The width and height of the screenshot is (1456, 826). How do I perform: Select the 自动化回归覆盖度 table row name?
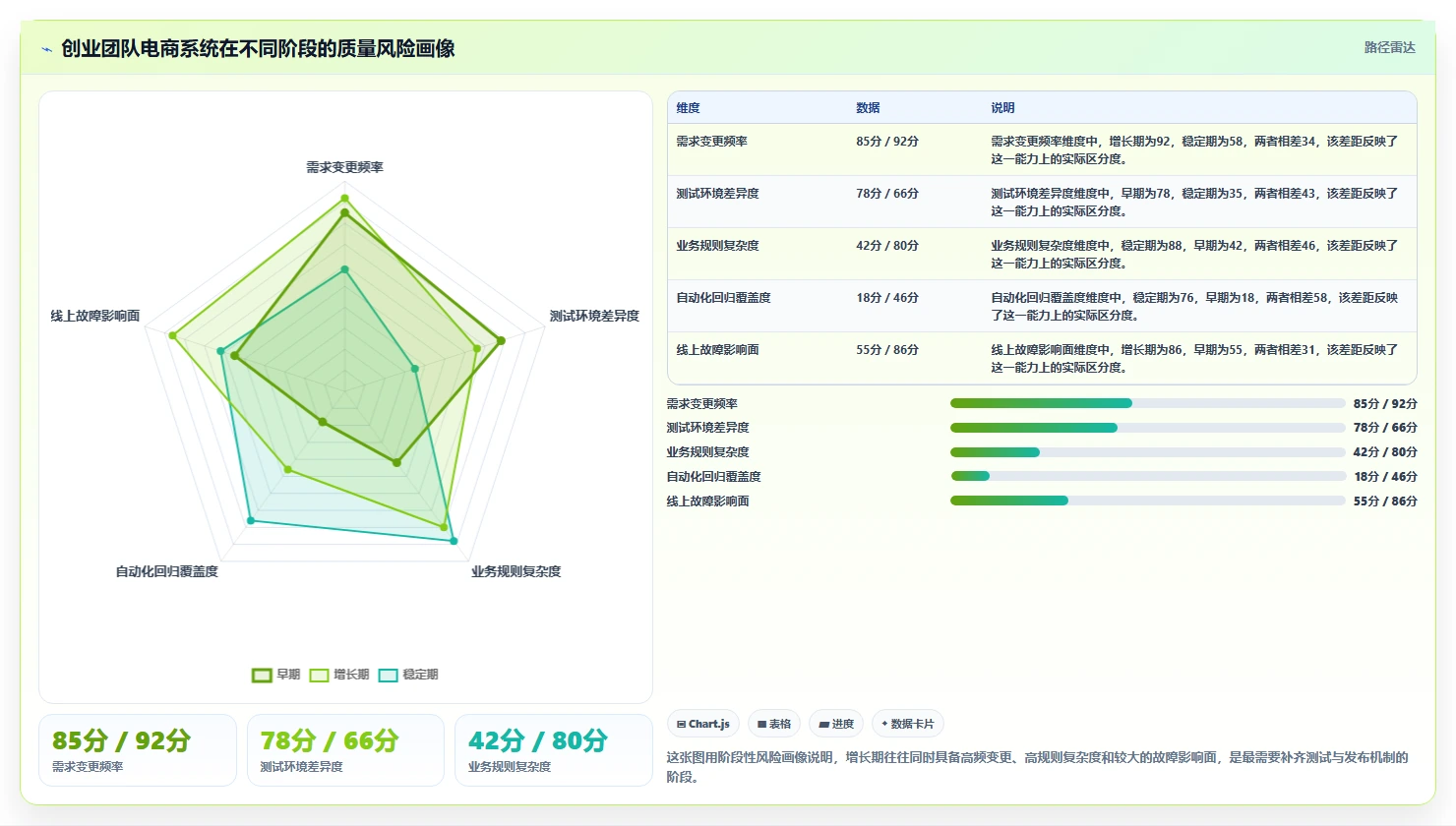click(x=723, y=298)
